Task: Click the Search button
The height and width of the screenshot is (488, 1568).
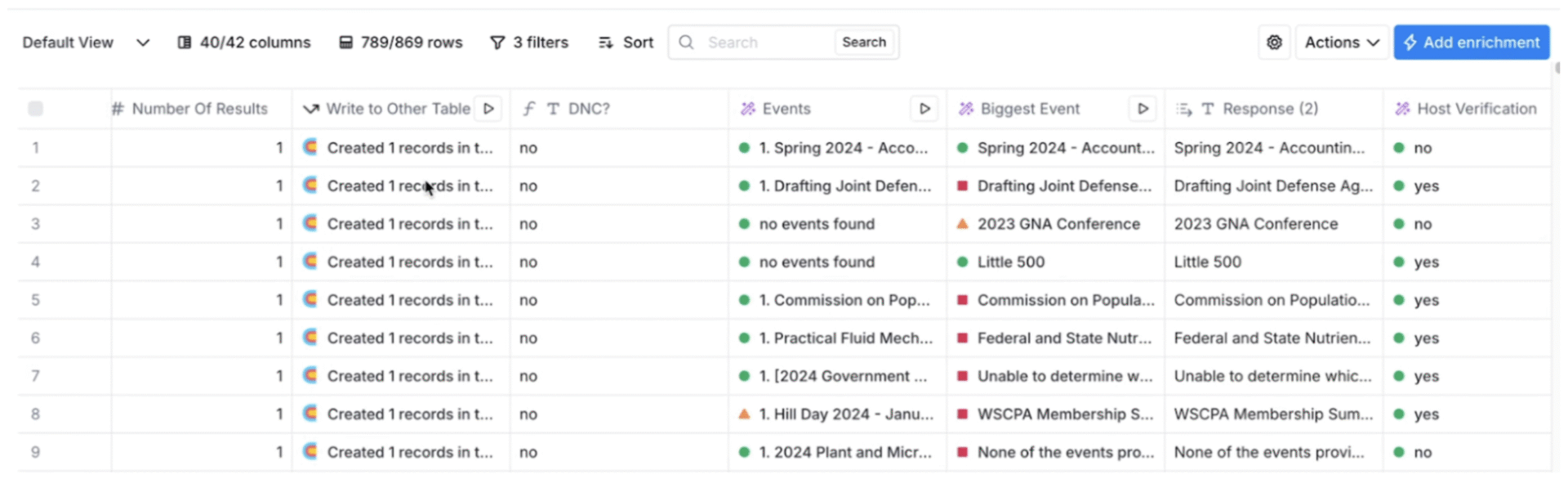Action: [864, 43]
